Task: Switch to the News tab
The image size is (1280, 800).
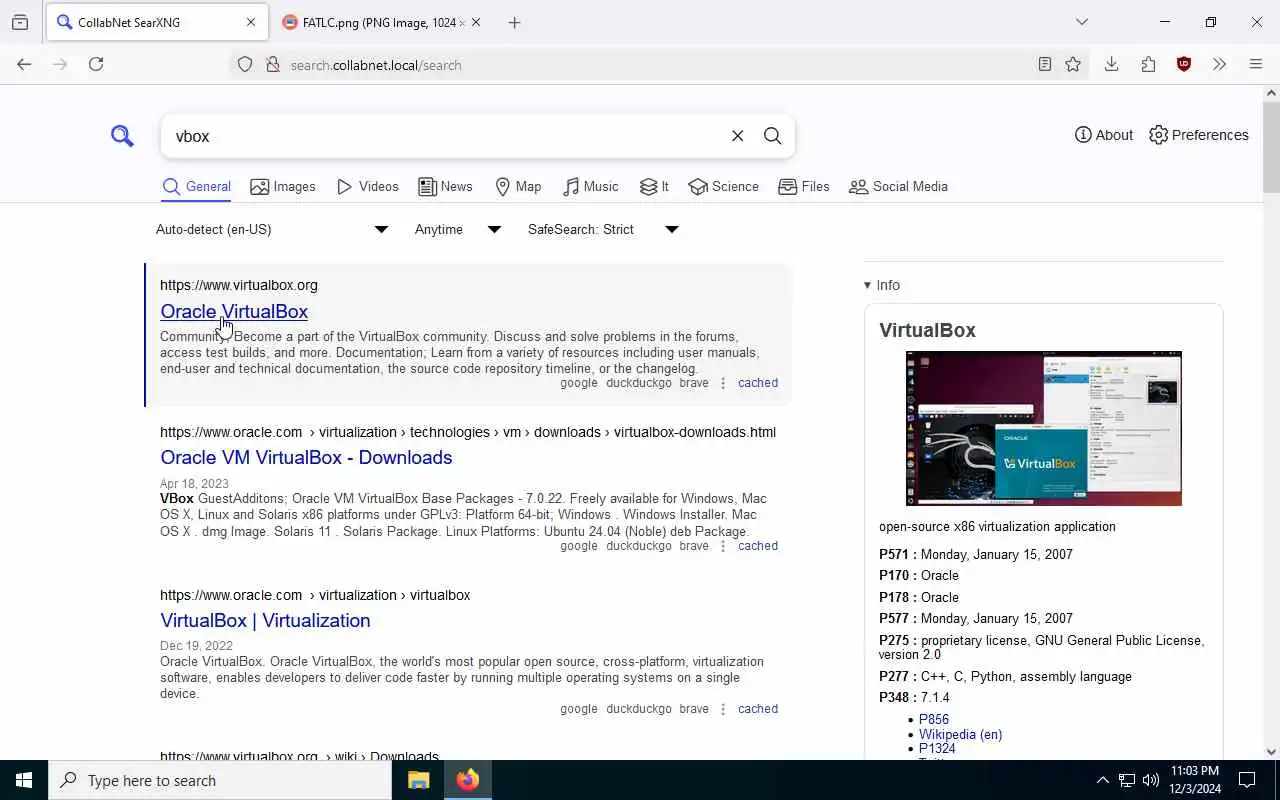Action: point(445,187)
